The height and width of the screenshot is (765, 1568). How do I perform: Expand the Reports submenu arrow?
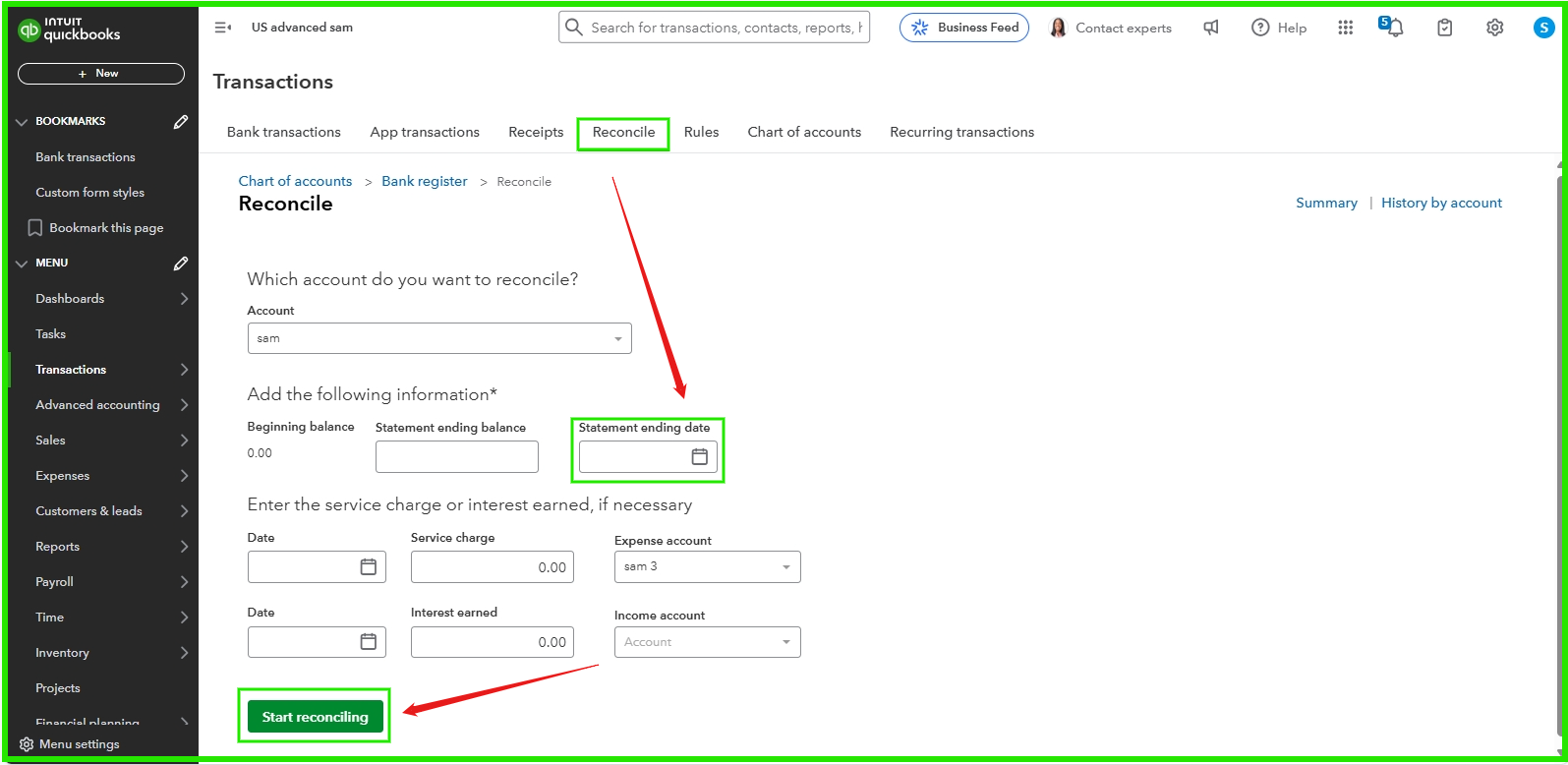(184, 547)
